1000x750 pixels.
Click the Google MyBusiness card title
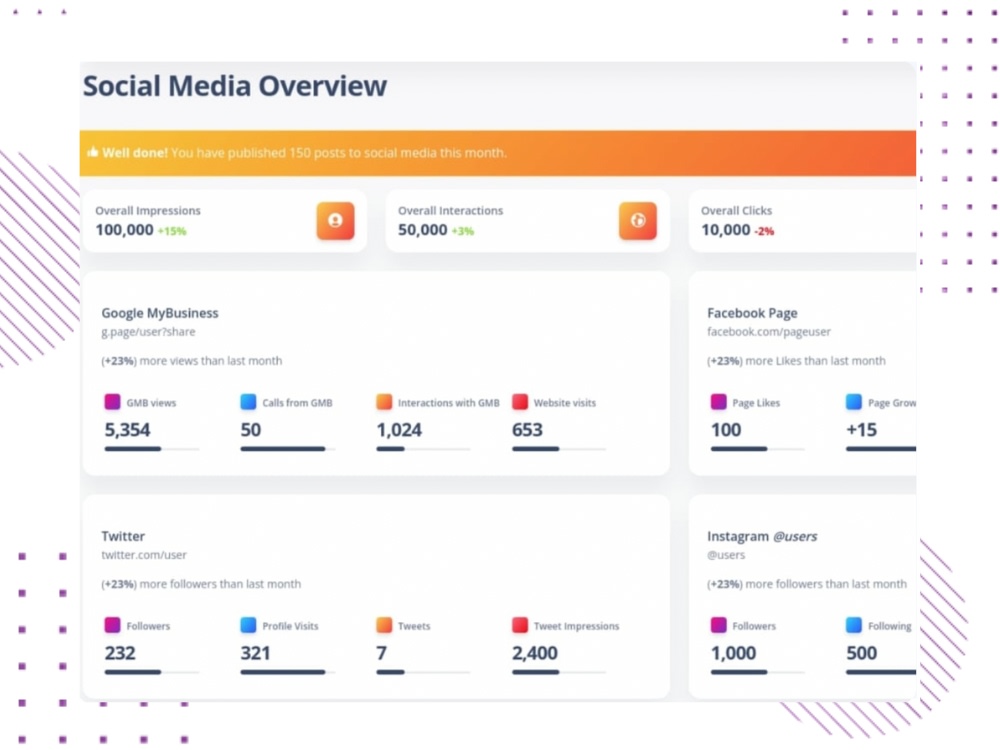159,313
